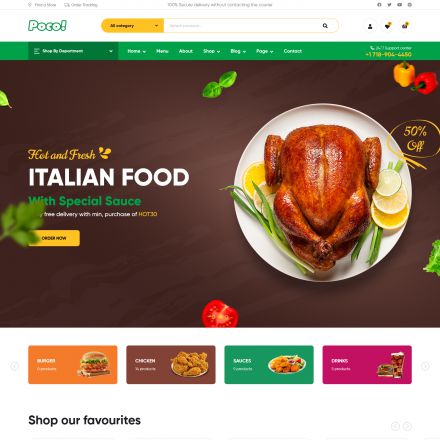Click the search products input field
Viewport: 440px width, 440px height.
(242, 26)
